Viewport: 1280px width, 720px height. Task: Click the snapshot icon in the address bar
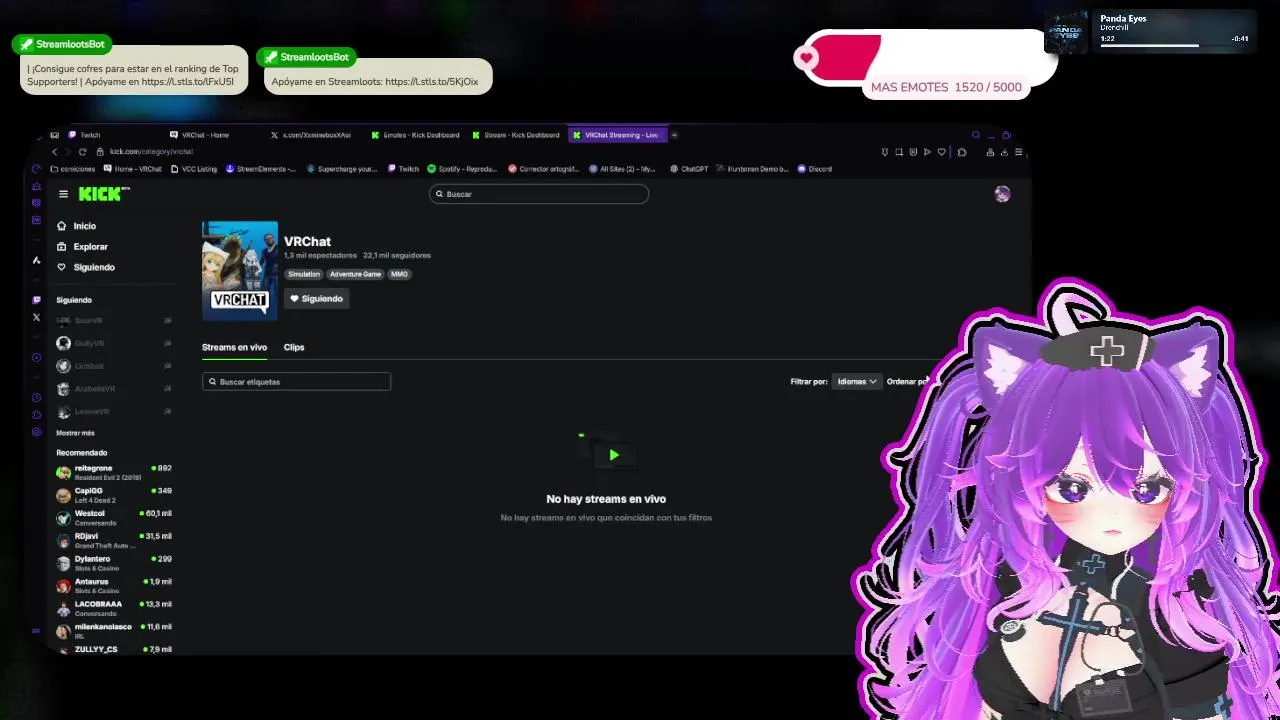pyautogui.click(x=899, y=152)
